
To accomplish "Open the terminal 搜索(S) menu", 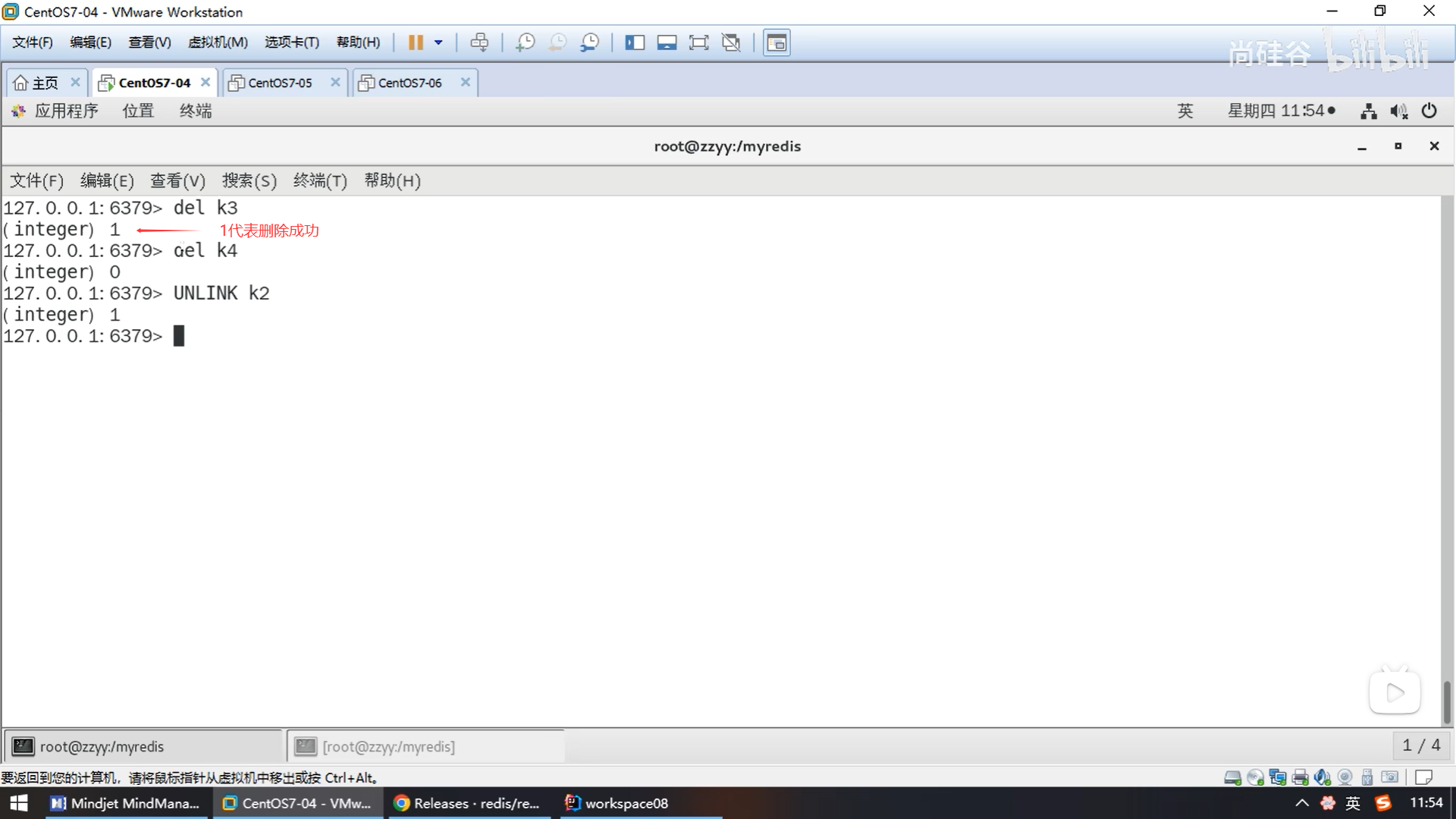I will (x=249, y=180).
